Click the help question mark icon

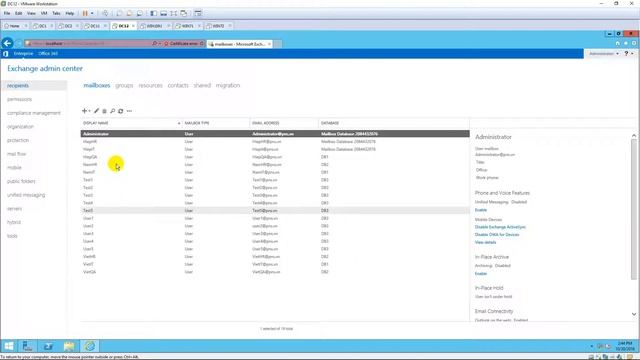[x=627, y=53]
